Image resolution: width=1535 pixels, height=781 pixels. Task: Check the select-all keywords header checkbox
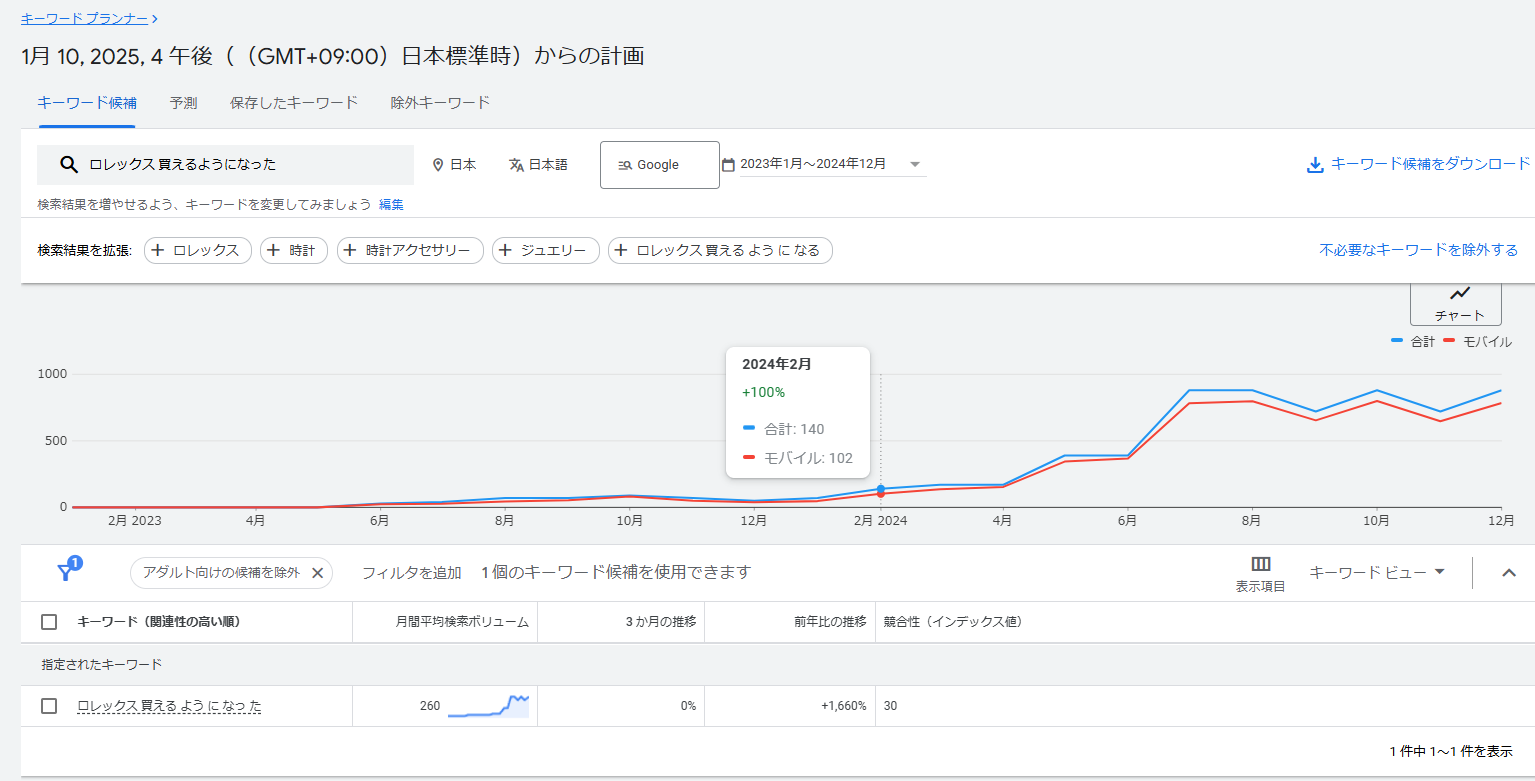[49, 622]
